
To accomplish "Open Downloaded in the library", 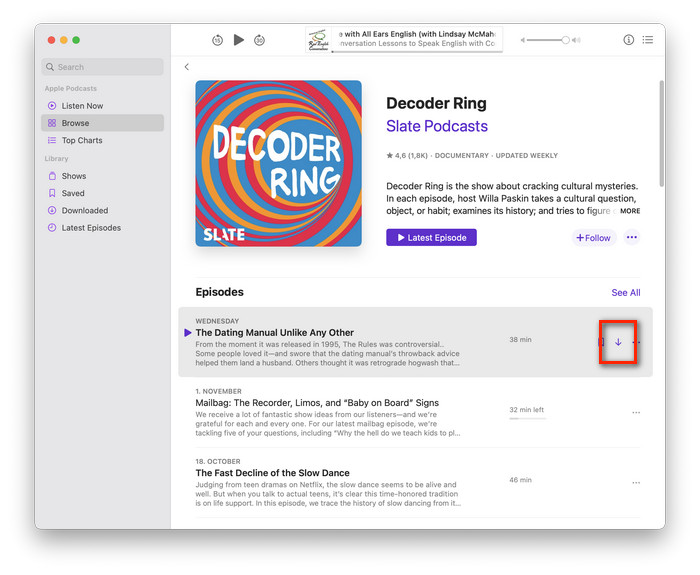I will [x=103, y=210].
